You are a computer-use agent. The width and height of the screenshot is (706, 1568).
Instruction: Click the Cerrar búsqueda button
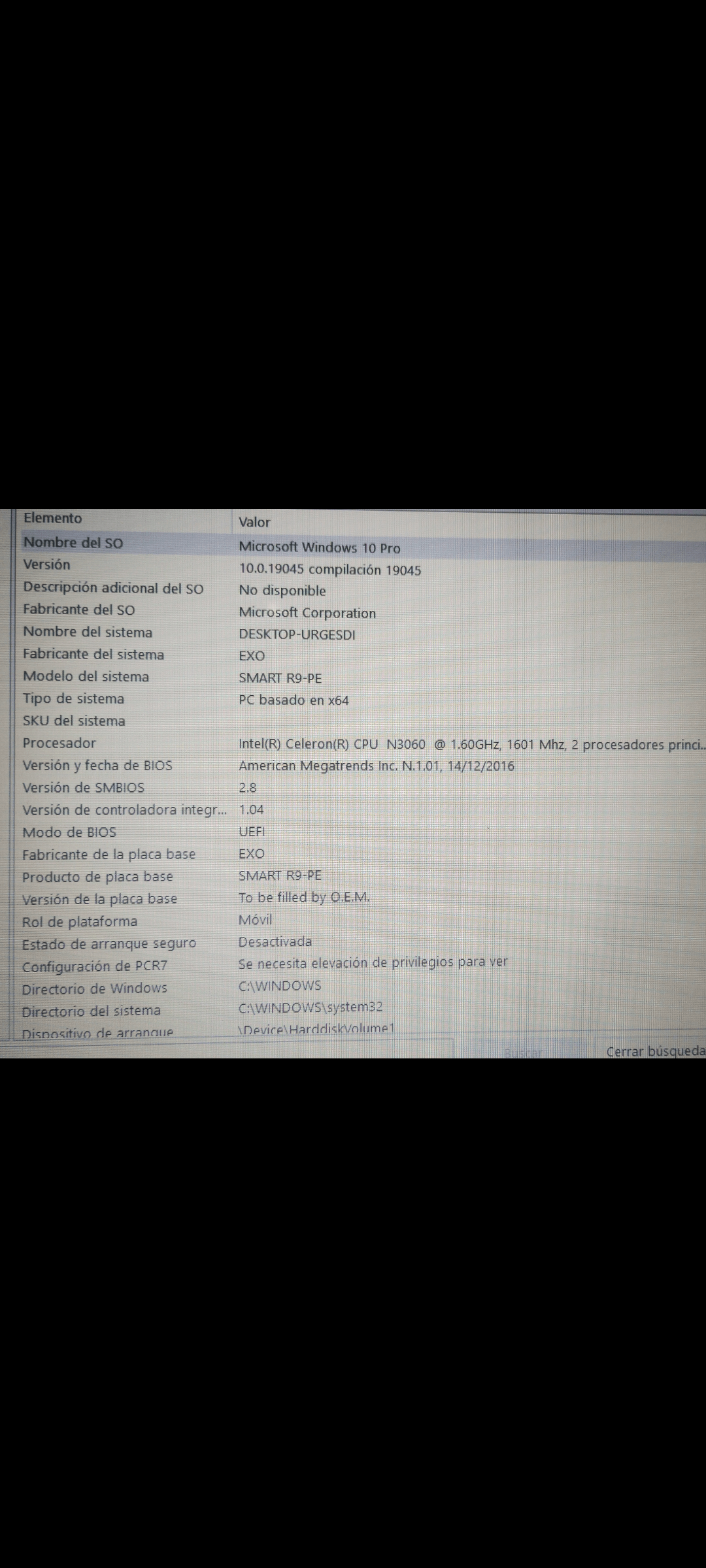tap(655, 1052)
